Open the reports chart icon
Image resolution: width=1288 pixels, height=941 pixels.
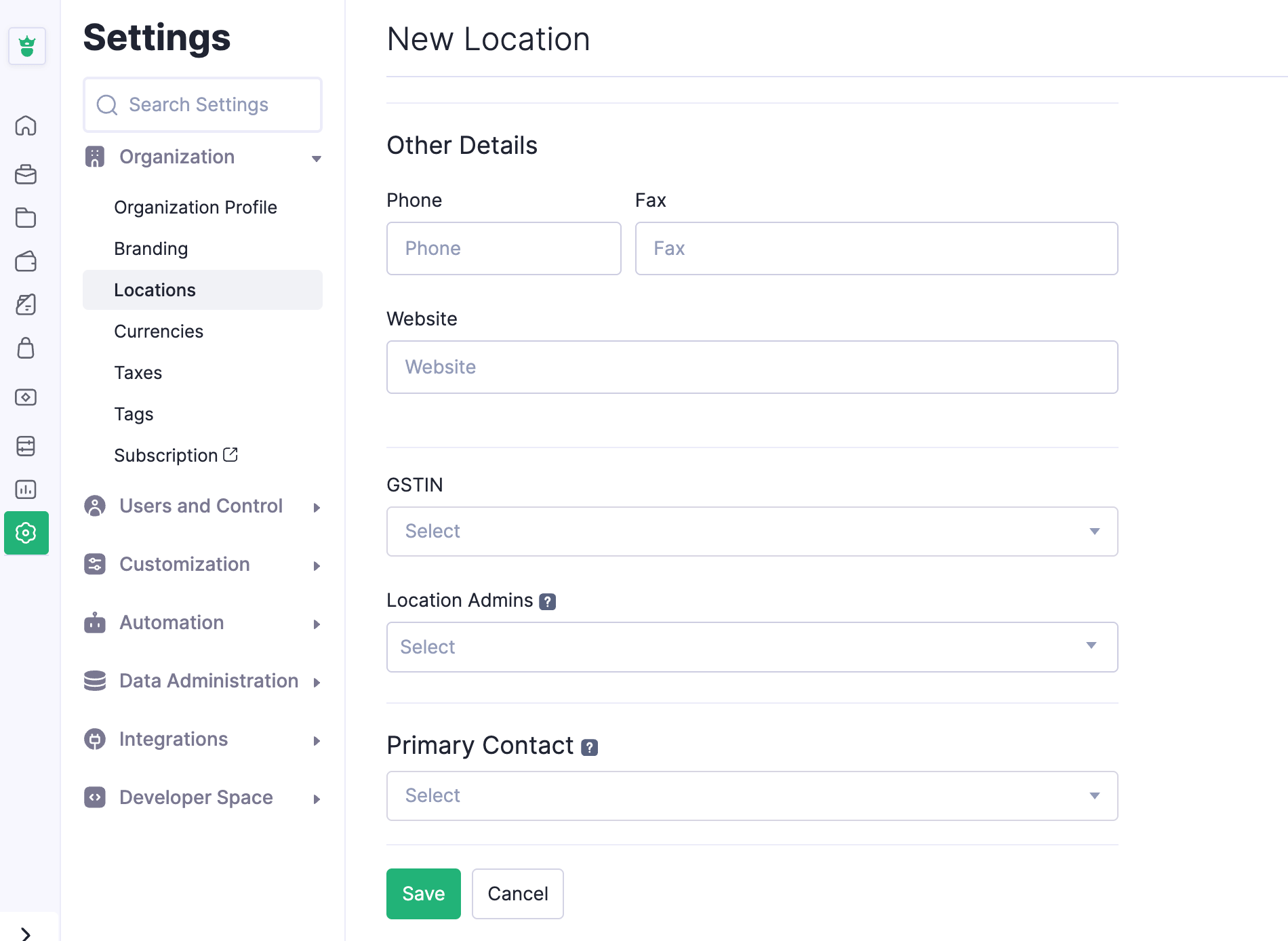tap(26, 489)
